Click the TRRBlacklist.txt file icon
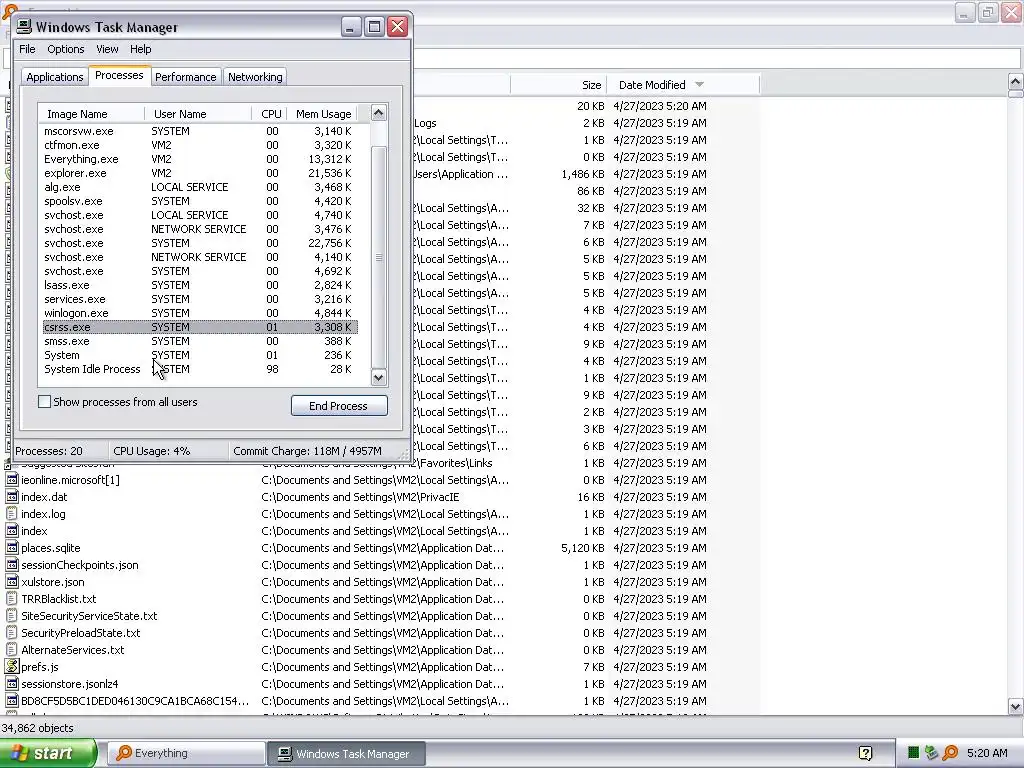 tap(12, 599)
